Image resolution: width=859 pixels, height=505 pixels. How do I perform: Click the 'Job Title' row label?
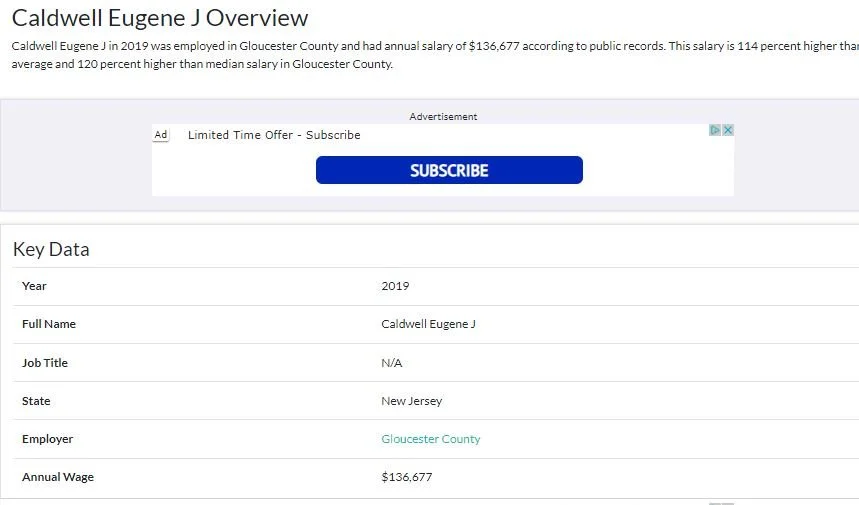45,363
